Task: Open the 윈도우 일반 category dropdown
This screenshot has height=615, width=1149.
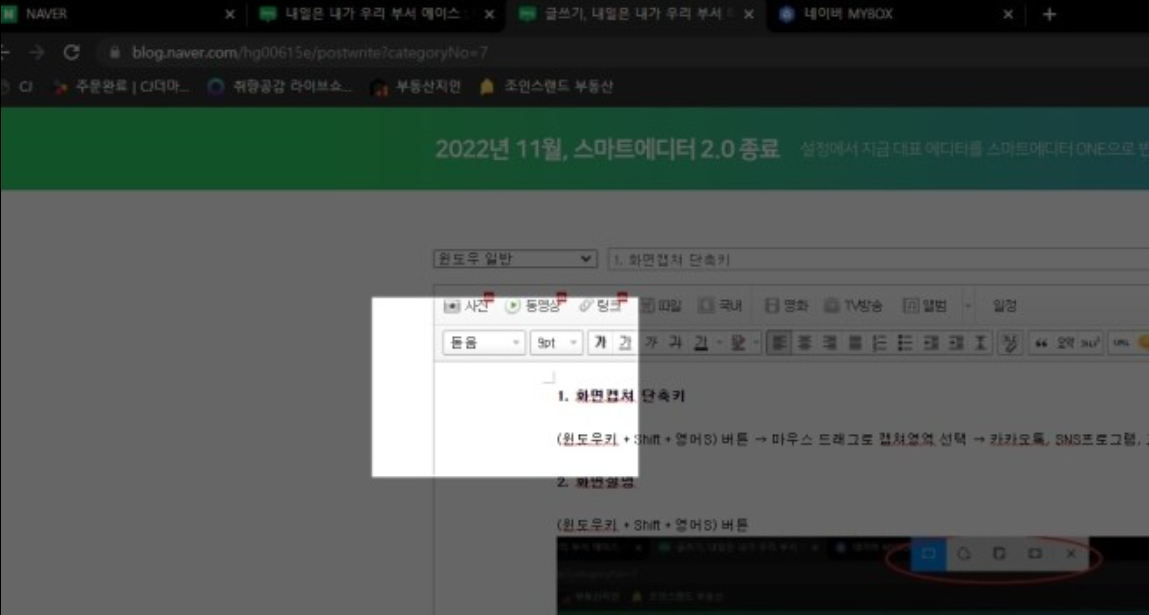Action: (514, 259)
